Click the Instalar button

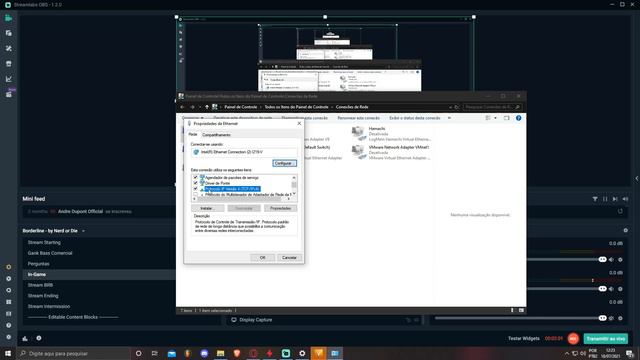click(x=207, y=209)
